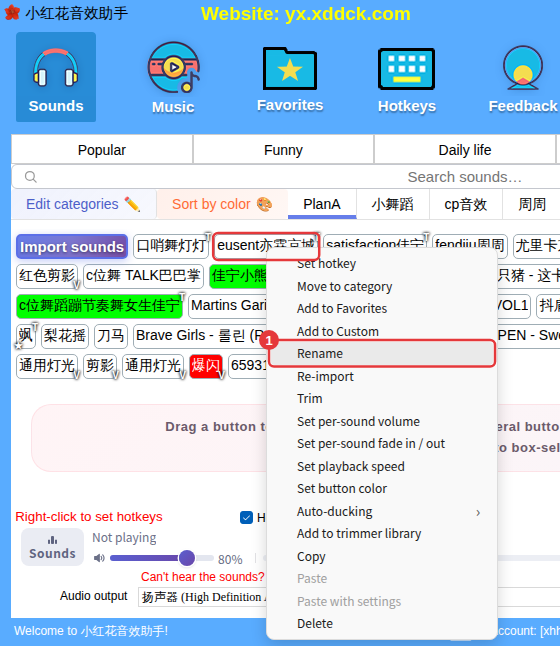Image resolution: width=560 pixels, height=646 pixels.
Task: Click the red flower app logo
Action: 12,13
